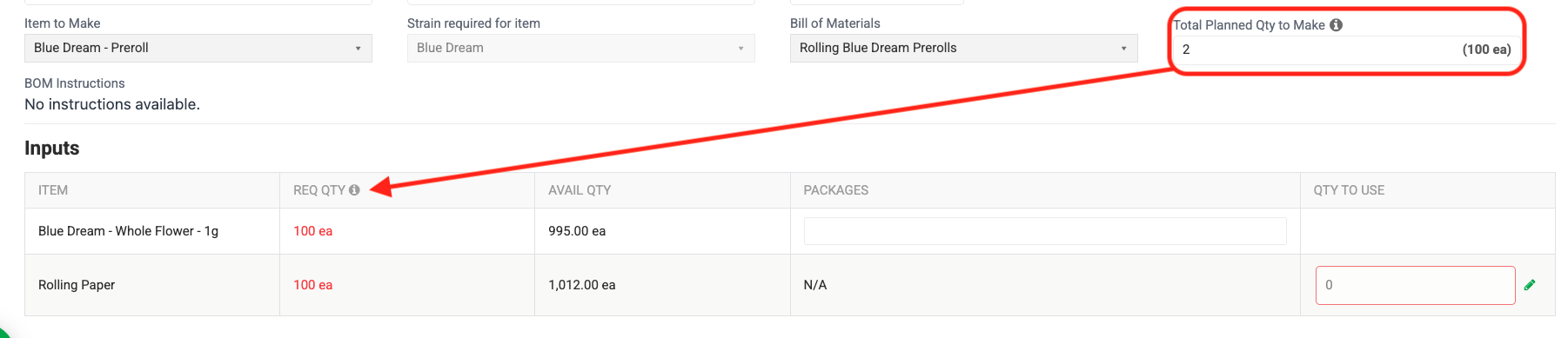This screenshot has width=1568, height=338.
Task: Open the Item to Make dropdown
Action: pyautogui.click(x=198, y=49)
